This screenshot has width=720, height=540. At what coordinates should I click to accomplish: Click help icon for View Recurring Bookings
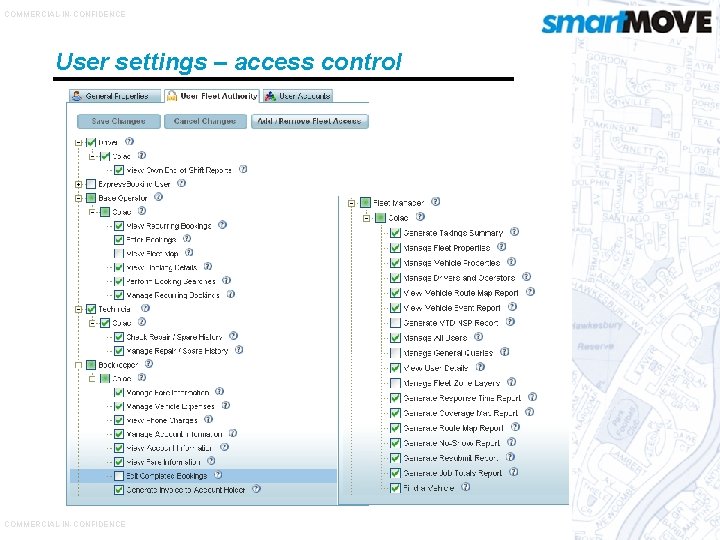coord(222,225)
